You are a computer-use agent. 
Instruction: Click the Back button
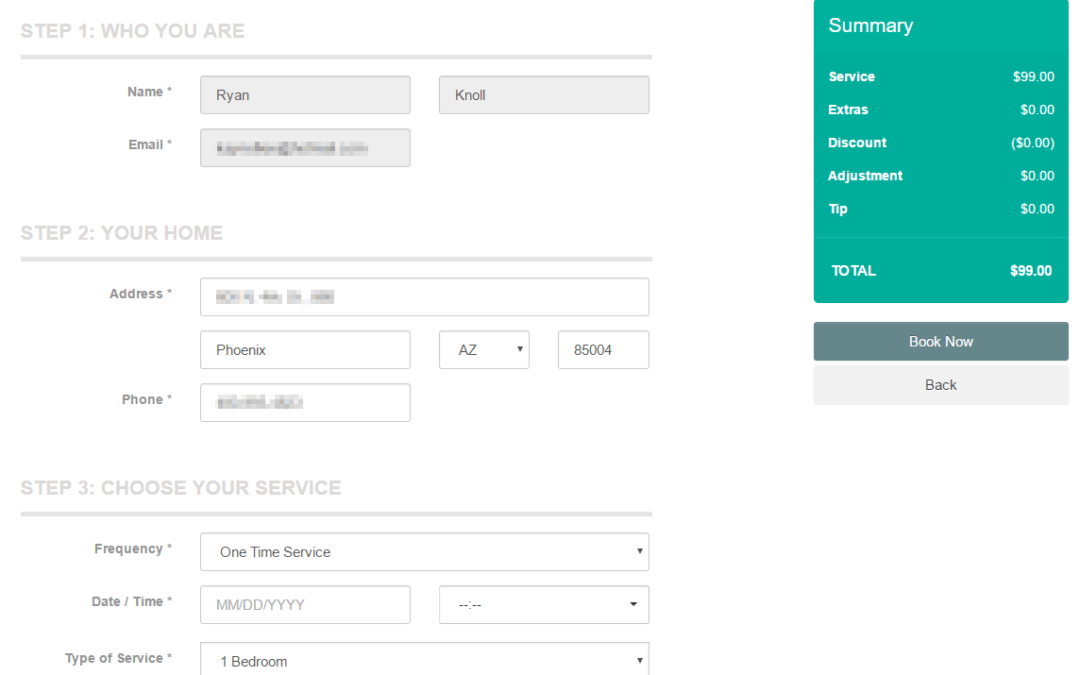pos(940,384)
